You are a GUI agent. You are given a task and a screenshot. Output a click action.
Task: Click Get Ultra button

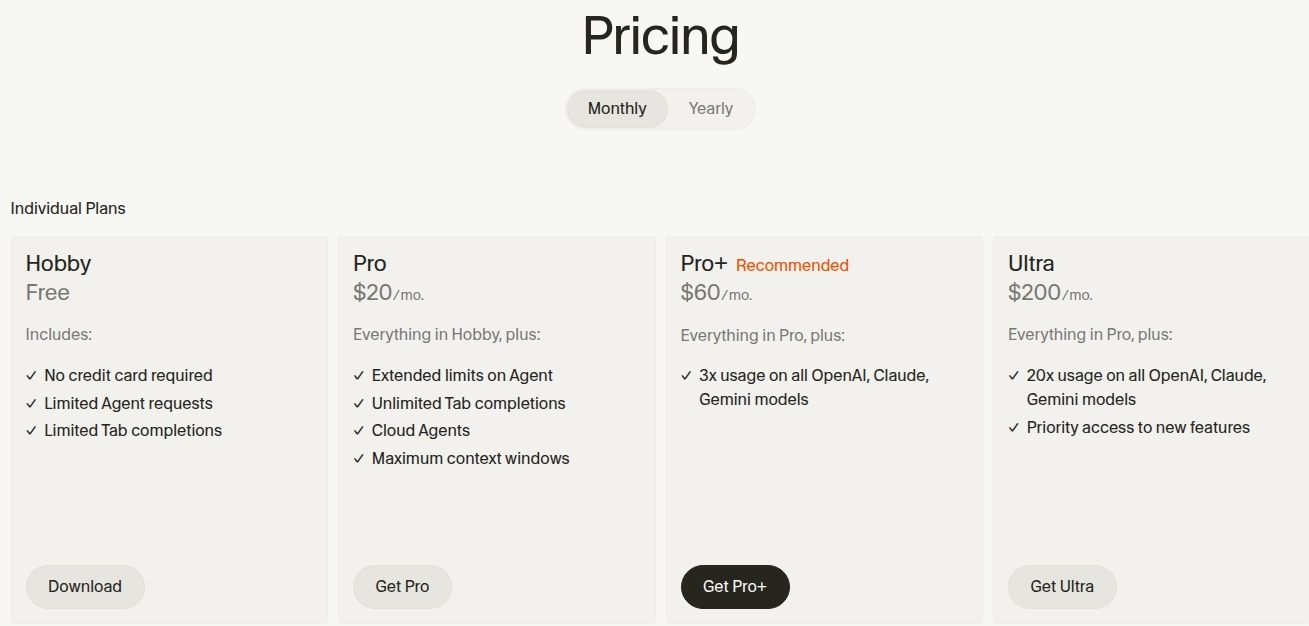(1062, 587)
